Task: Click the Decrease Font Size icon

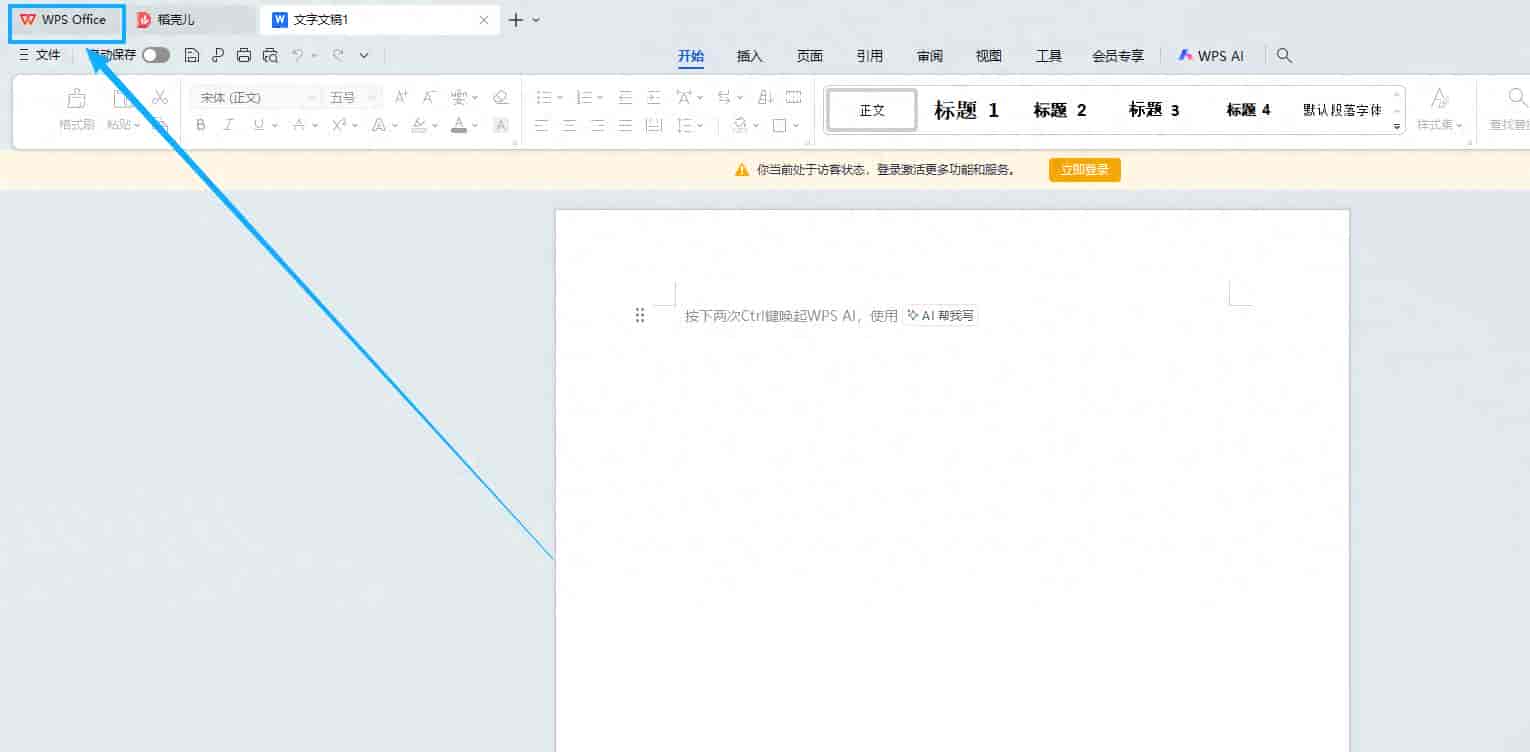Action: (x=429, y=97)
